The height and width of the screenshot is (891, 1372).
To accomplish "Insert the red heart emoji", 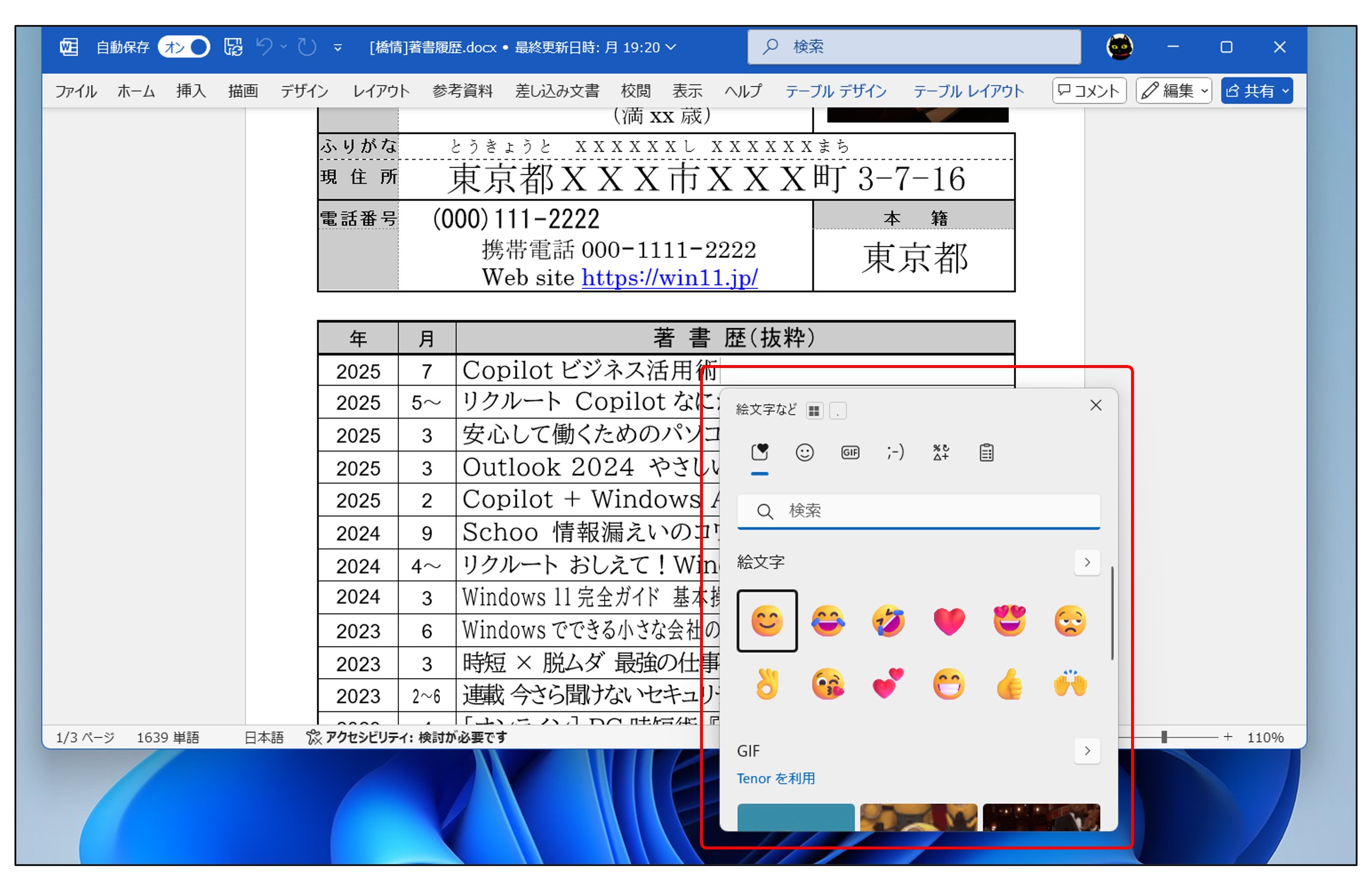I will [949, 621].
